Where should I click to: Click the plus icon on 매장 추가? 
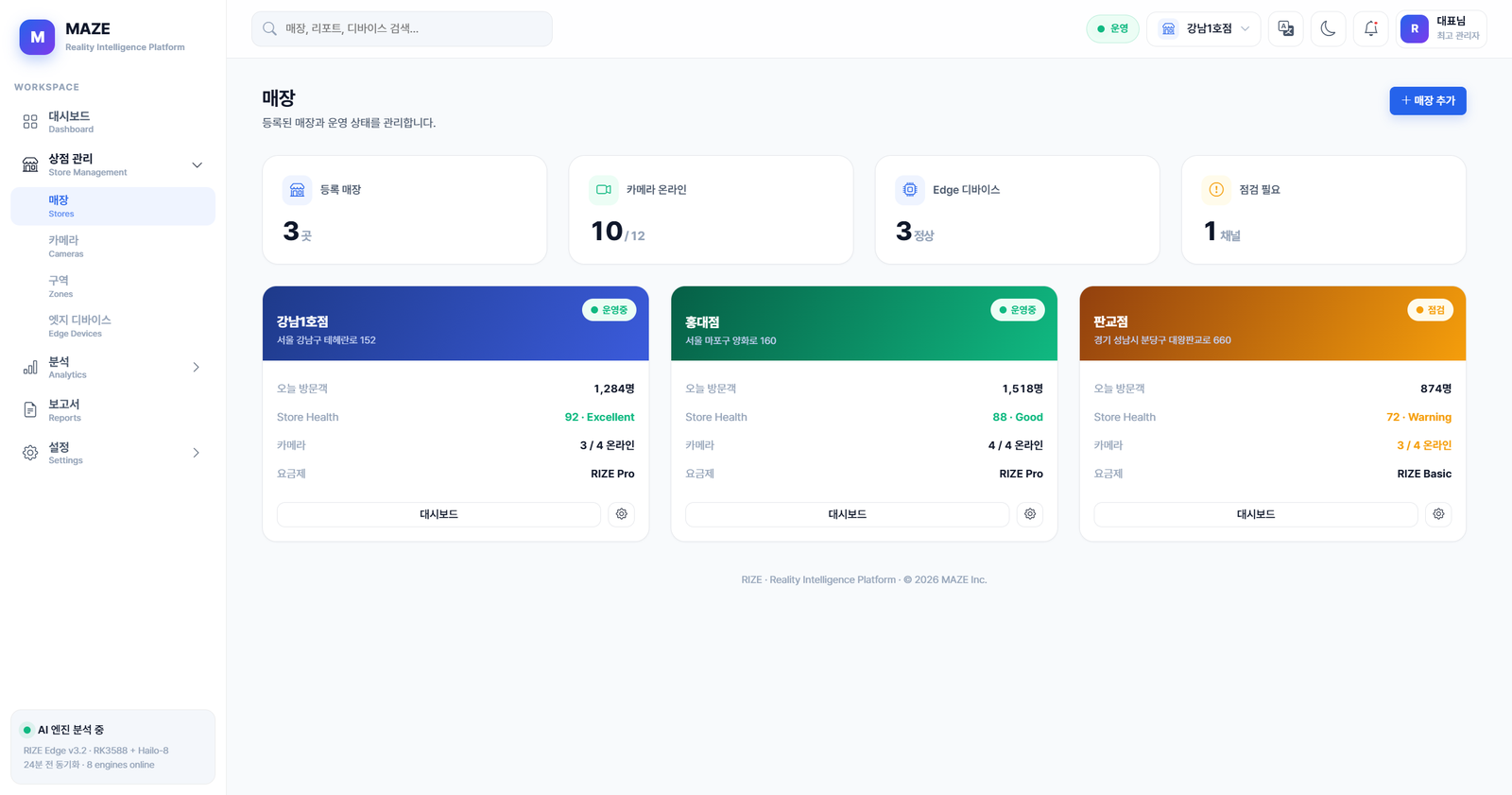tap(1406, 100)
